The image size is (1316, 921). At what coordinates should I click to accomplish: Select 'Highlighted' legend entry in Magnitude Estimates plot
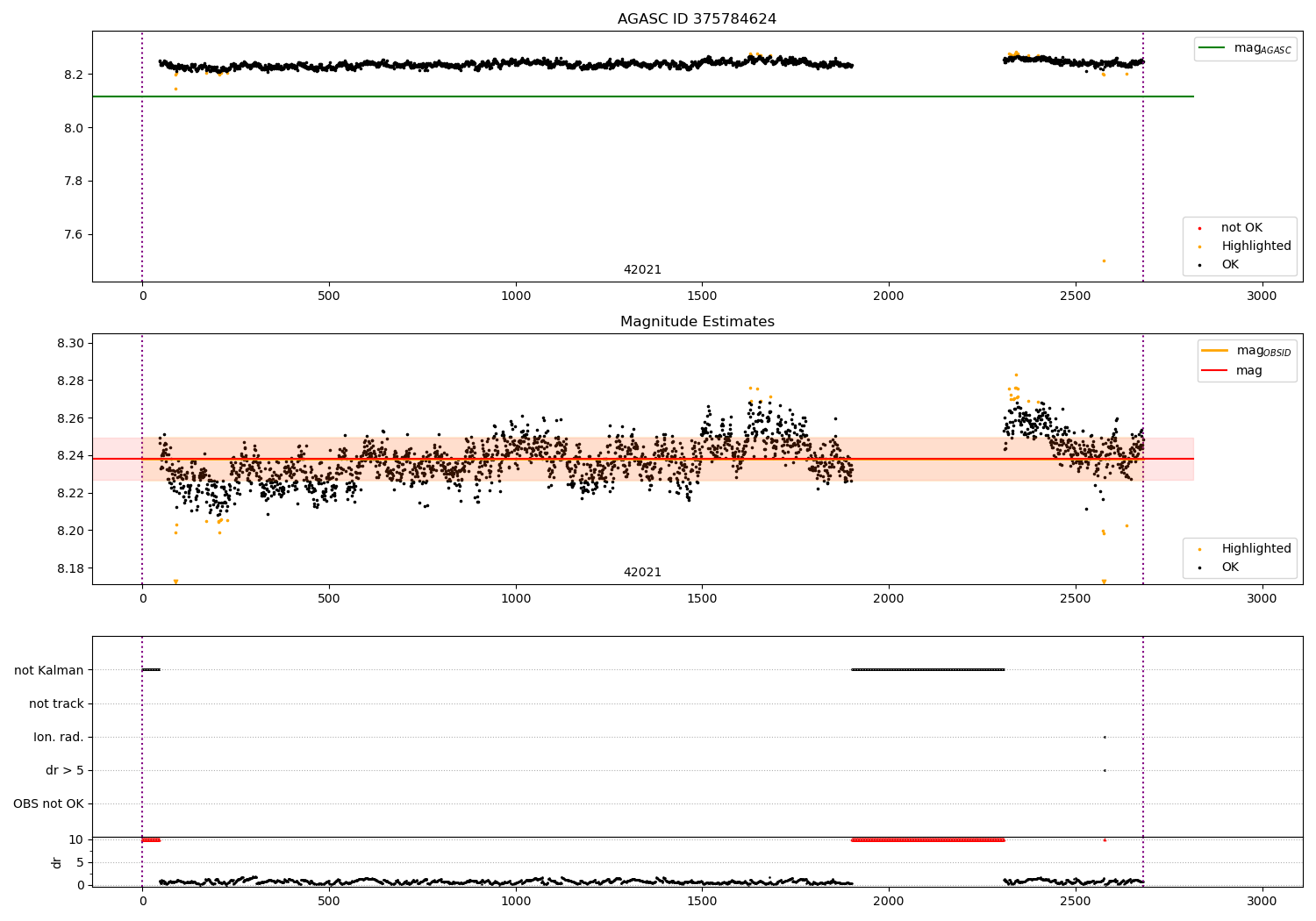[1255, 549]
